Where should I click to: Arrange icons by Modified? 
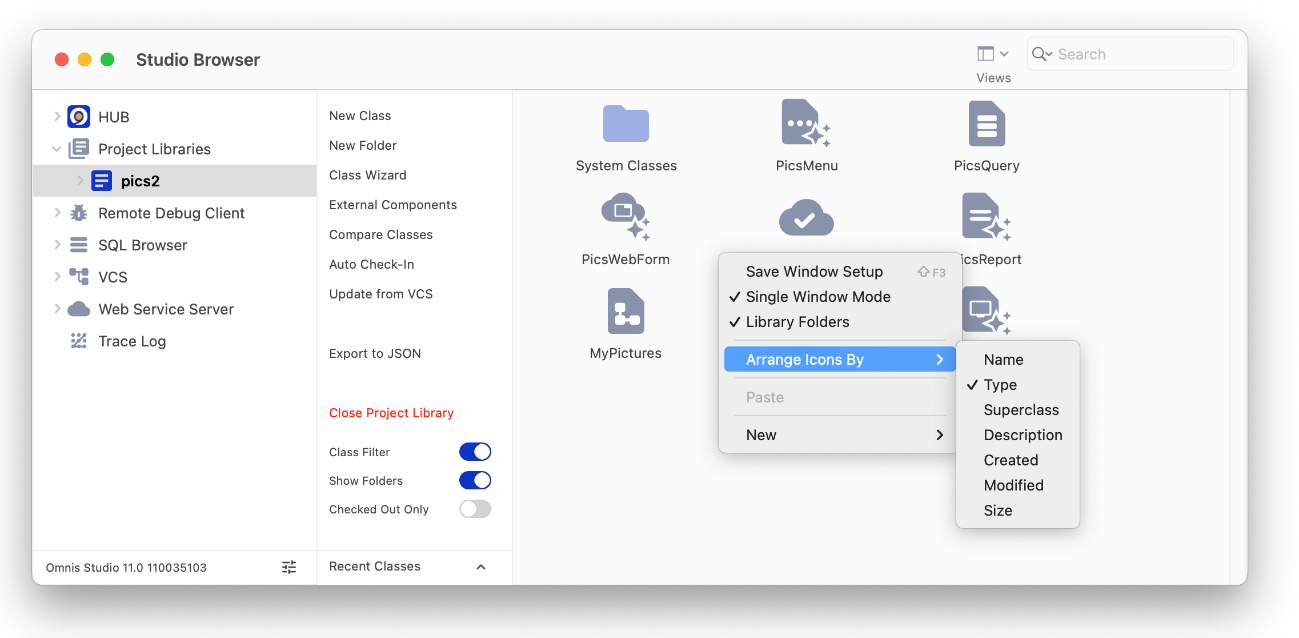point(1018,485)
